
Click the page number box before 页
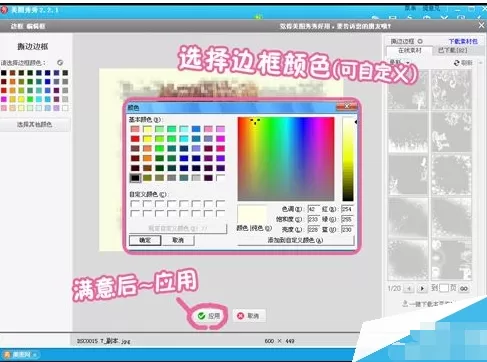444,288
